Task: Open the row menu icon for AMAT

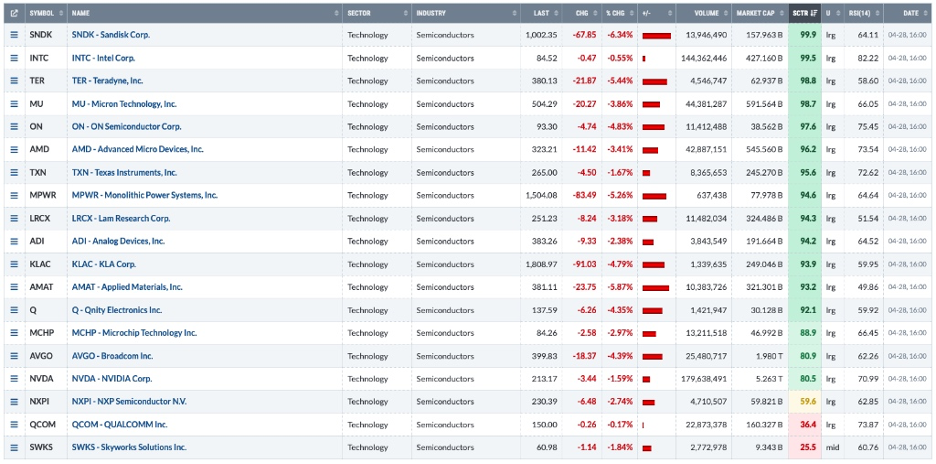Action: 14,287
